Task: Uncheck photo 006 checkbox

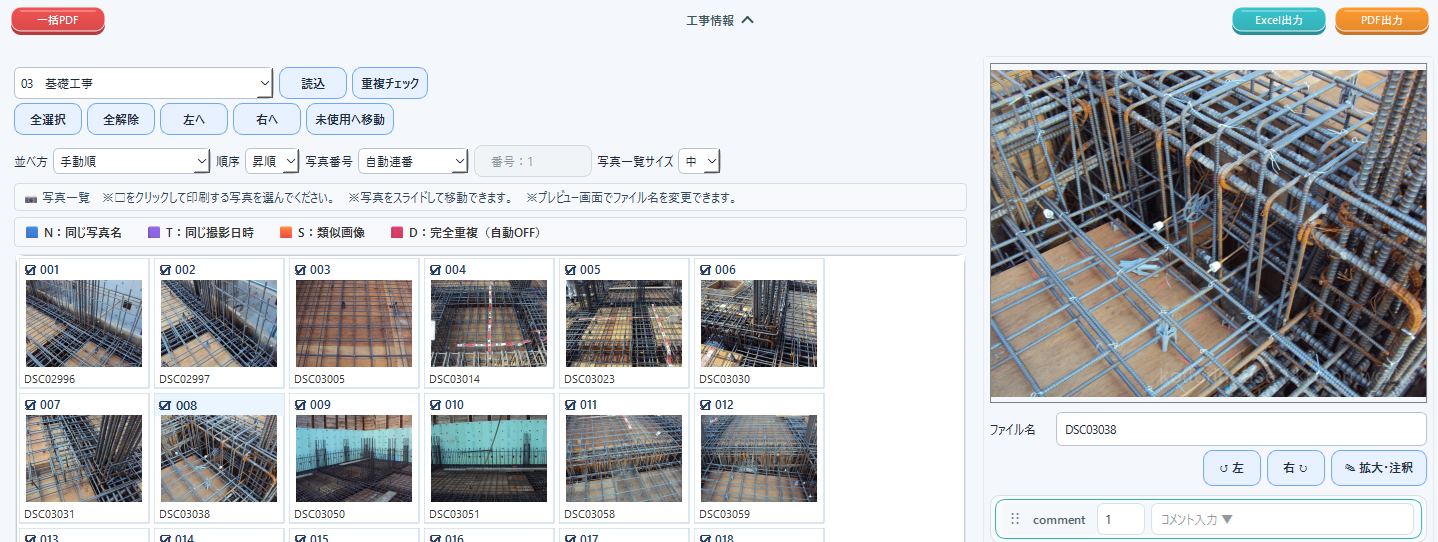Action: tap(705, 269)
